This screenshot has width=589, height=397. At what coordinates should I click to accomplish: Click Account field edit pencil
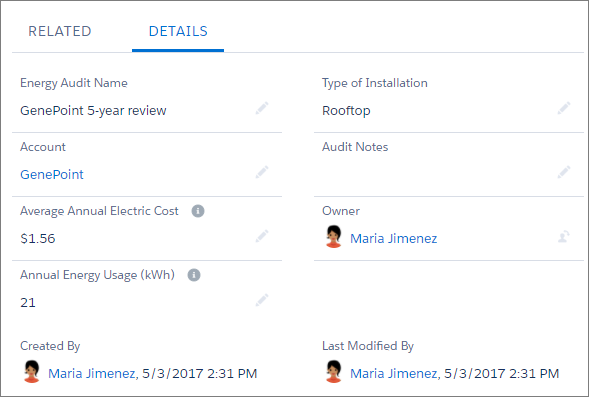coord(262,172)
